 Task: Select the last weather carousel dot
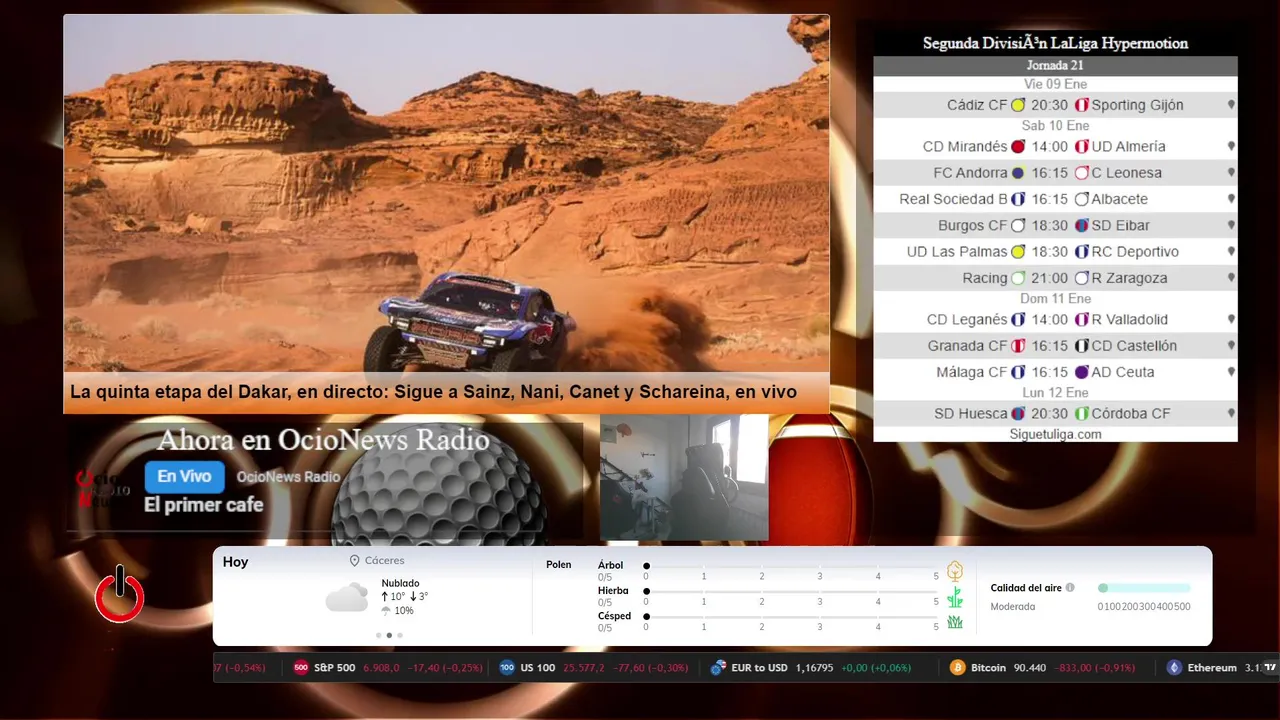(x=400, y=635)
